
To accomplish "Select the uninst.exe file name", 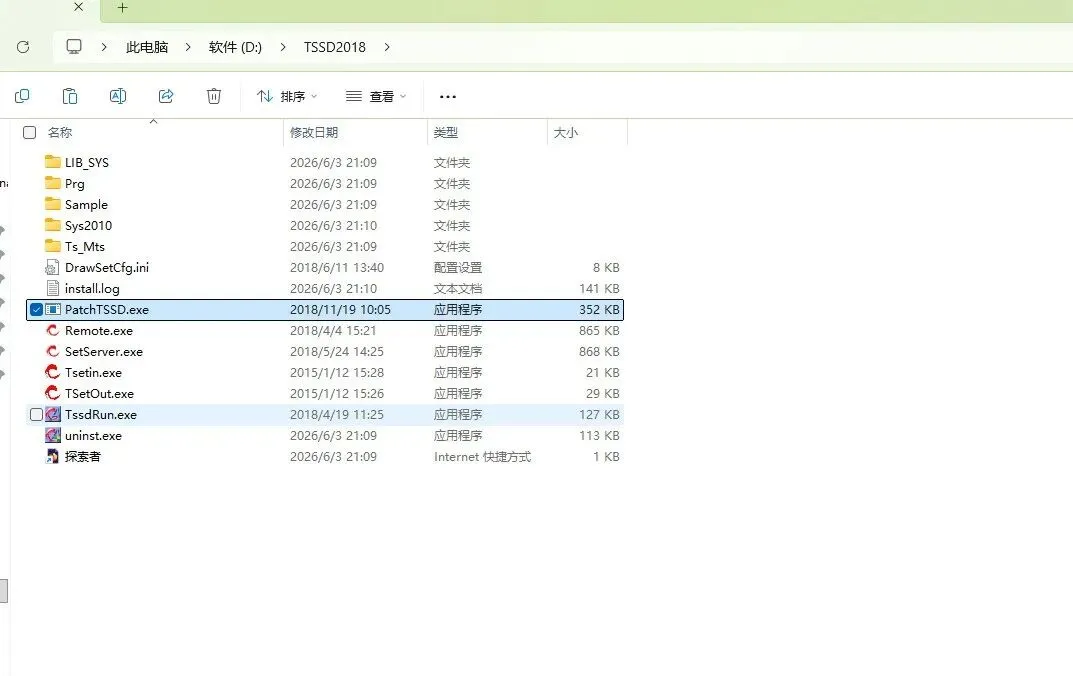I will pyautogui.click(x=93, y=436).
